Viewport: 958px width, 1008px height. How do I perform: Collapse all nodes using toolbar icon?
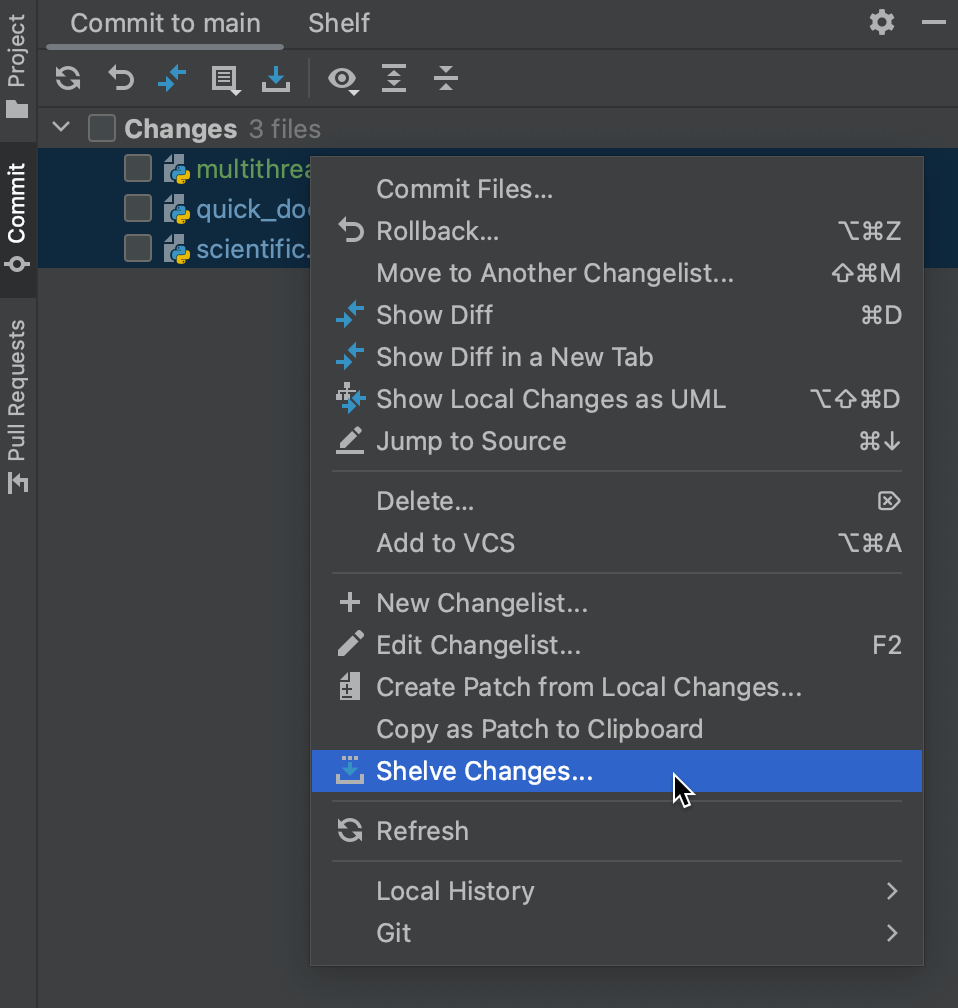pyautogui.click(x=445, y=79)
